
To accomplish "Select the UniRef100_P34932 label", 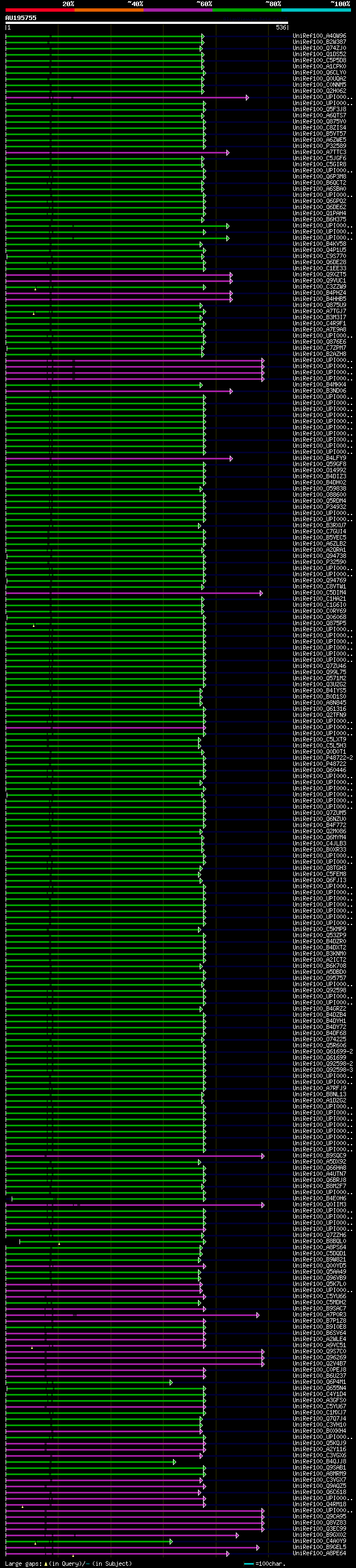I will (x=319, y=506).
